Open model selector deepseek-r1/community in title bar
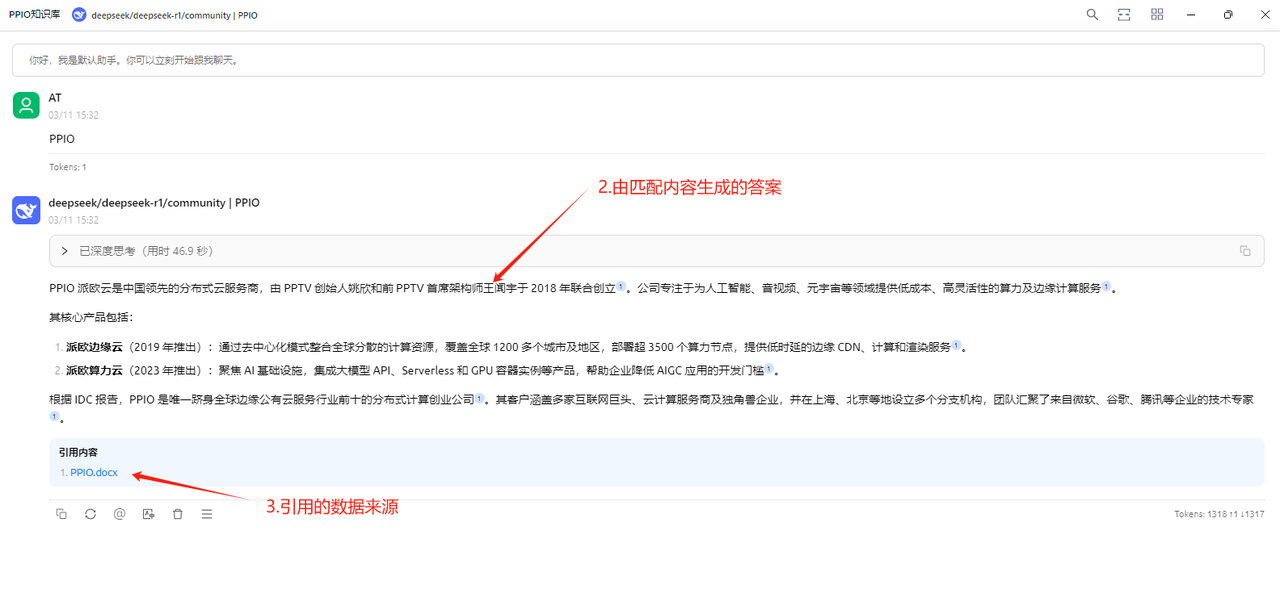The width and height of the screenshot is (1280, 606). point(174,15)
